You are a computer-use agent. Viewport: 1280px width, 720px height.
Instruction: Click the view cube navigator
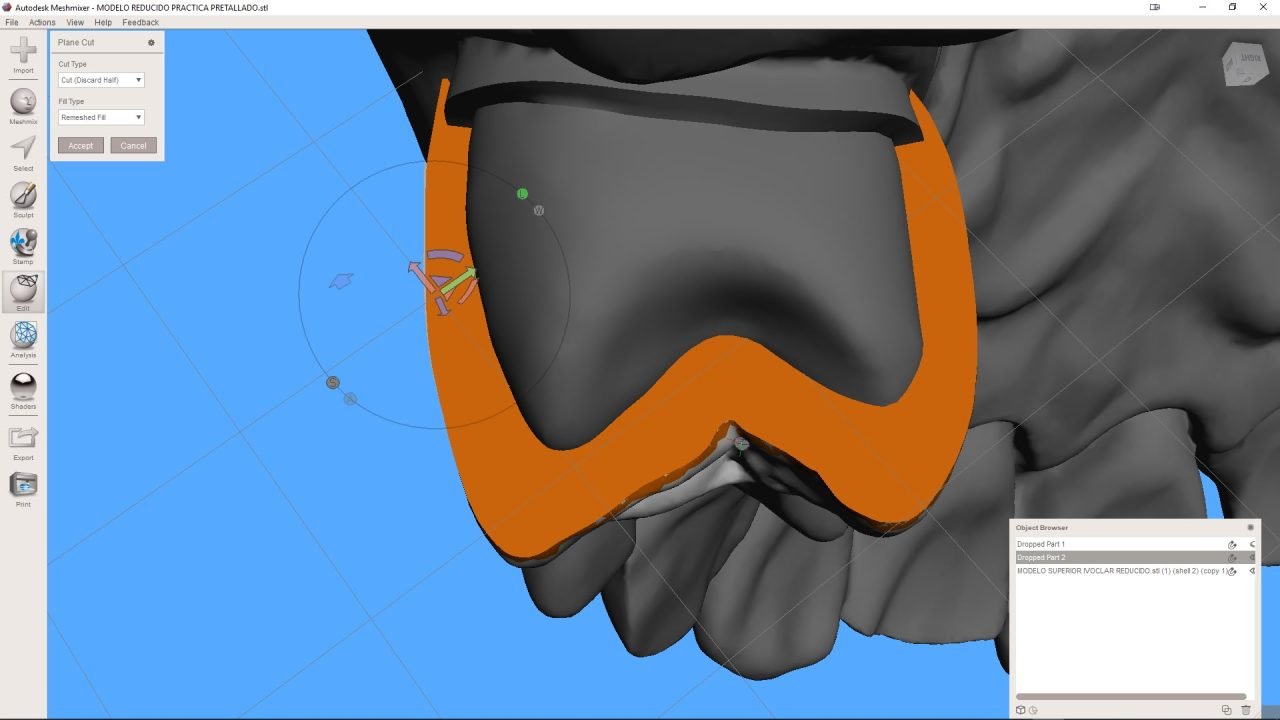pos(1243,64)
